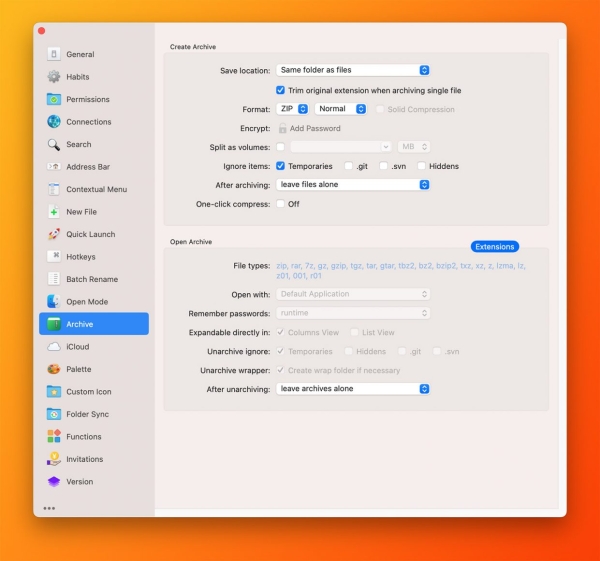Click the Batch Rename icon

point(54,279)
